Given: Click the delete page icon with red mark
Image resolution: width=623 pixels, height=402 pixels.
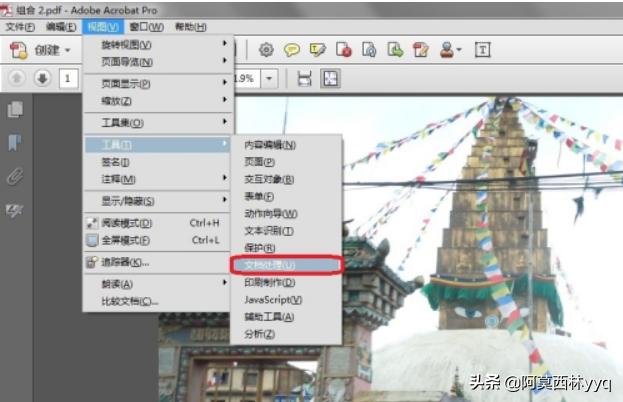Looking at the screenshot, I should click(x=344, y=50).
